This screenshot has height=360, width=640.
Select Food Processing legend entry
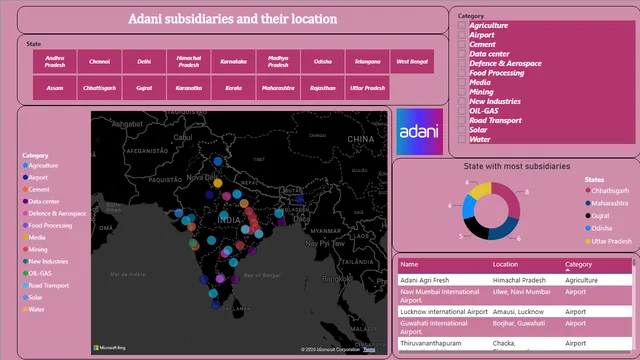click(x=47, y=225)
